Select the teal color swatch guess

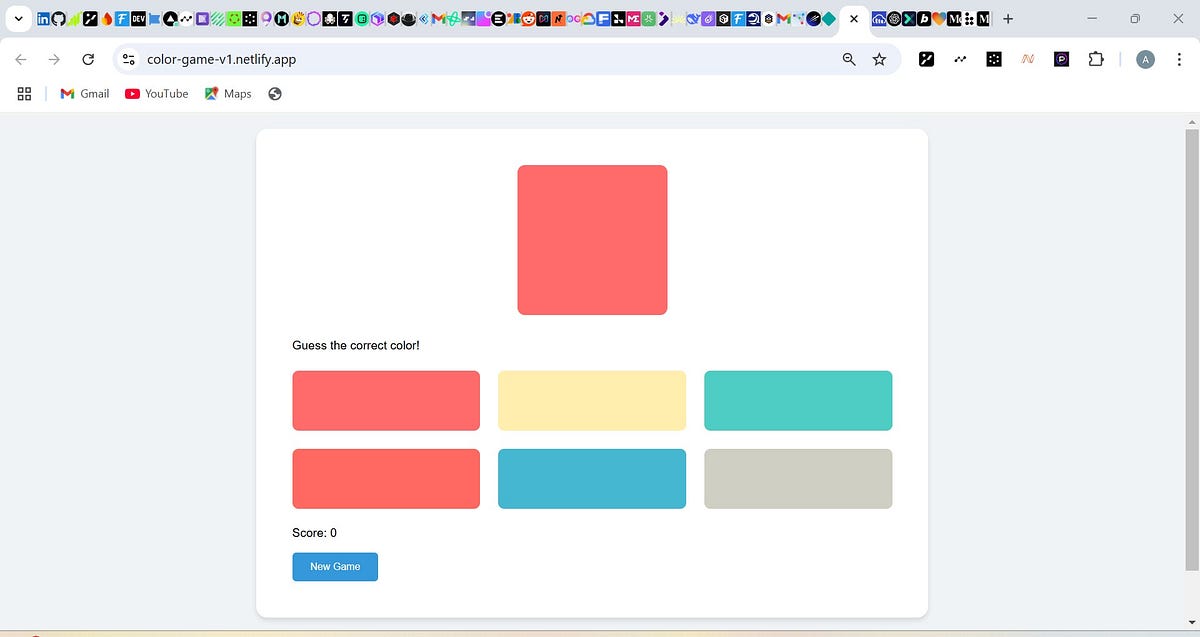[x=798, y=400]
